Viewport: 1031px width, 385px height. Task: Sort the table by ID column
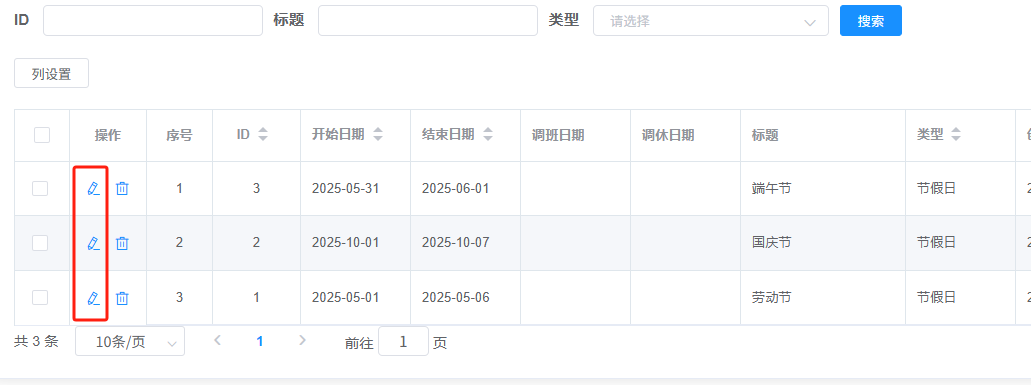point(263,135)
